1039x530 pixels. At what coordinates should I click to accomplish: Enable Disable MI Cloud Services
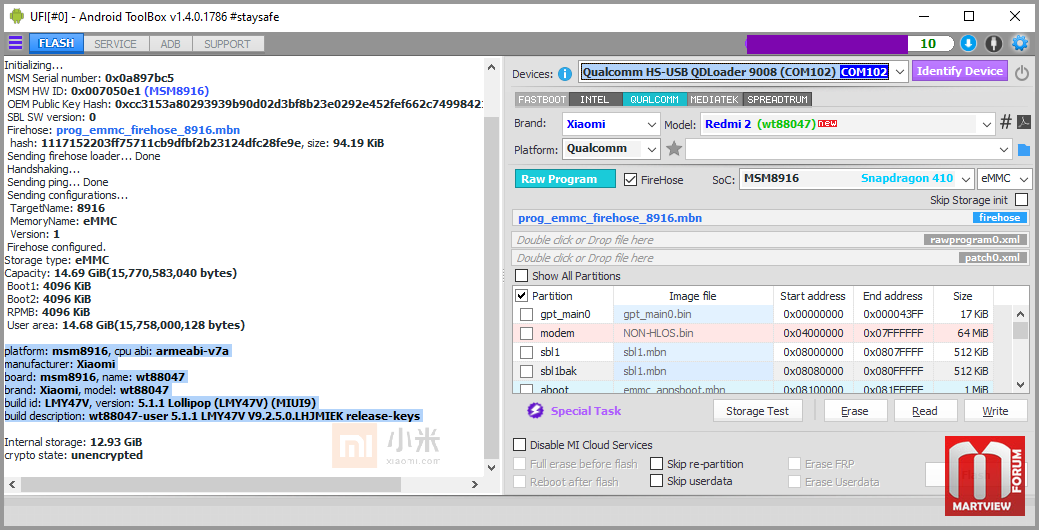[x=520, y=445]
